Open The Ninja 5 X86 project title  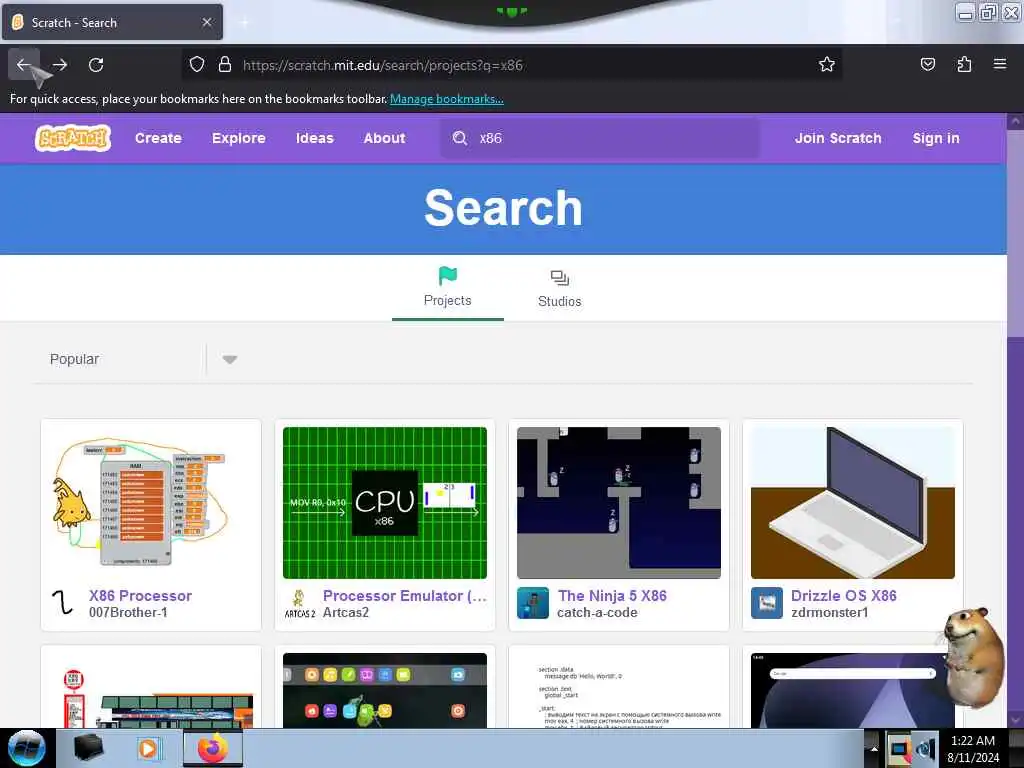[612, 596]
